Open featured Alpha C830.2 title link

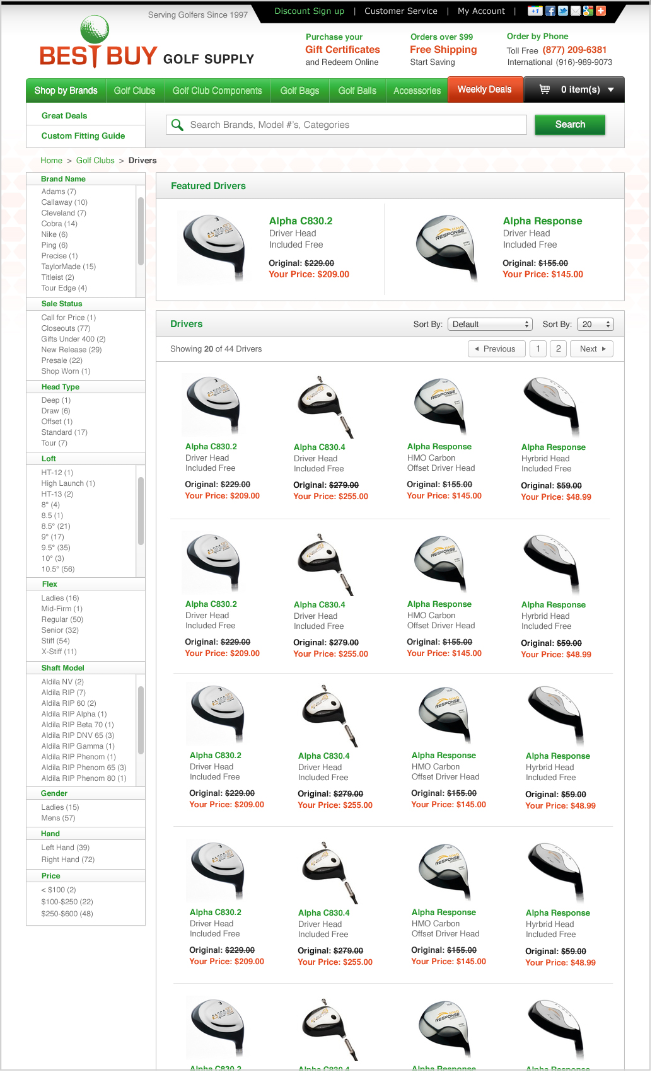(301, 221)
